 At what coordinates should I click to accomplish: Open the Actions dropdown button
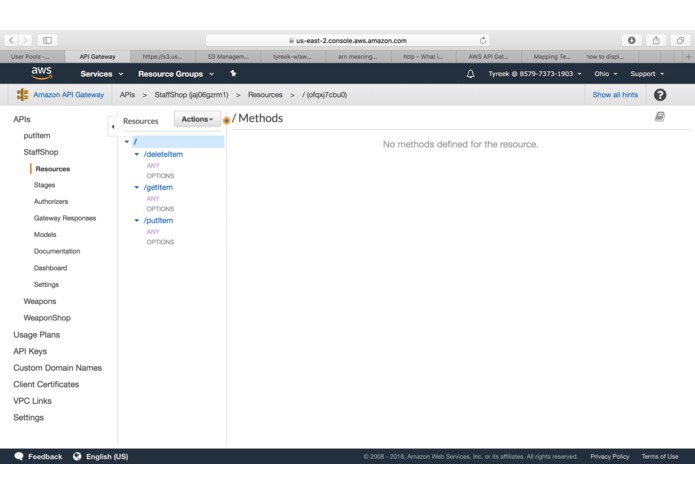pos(197,119)
